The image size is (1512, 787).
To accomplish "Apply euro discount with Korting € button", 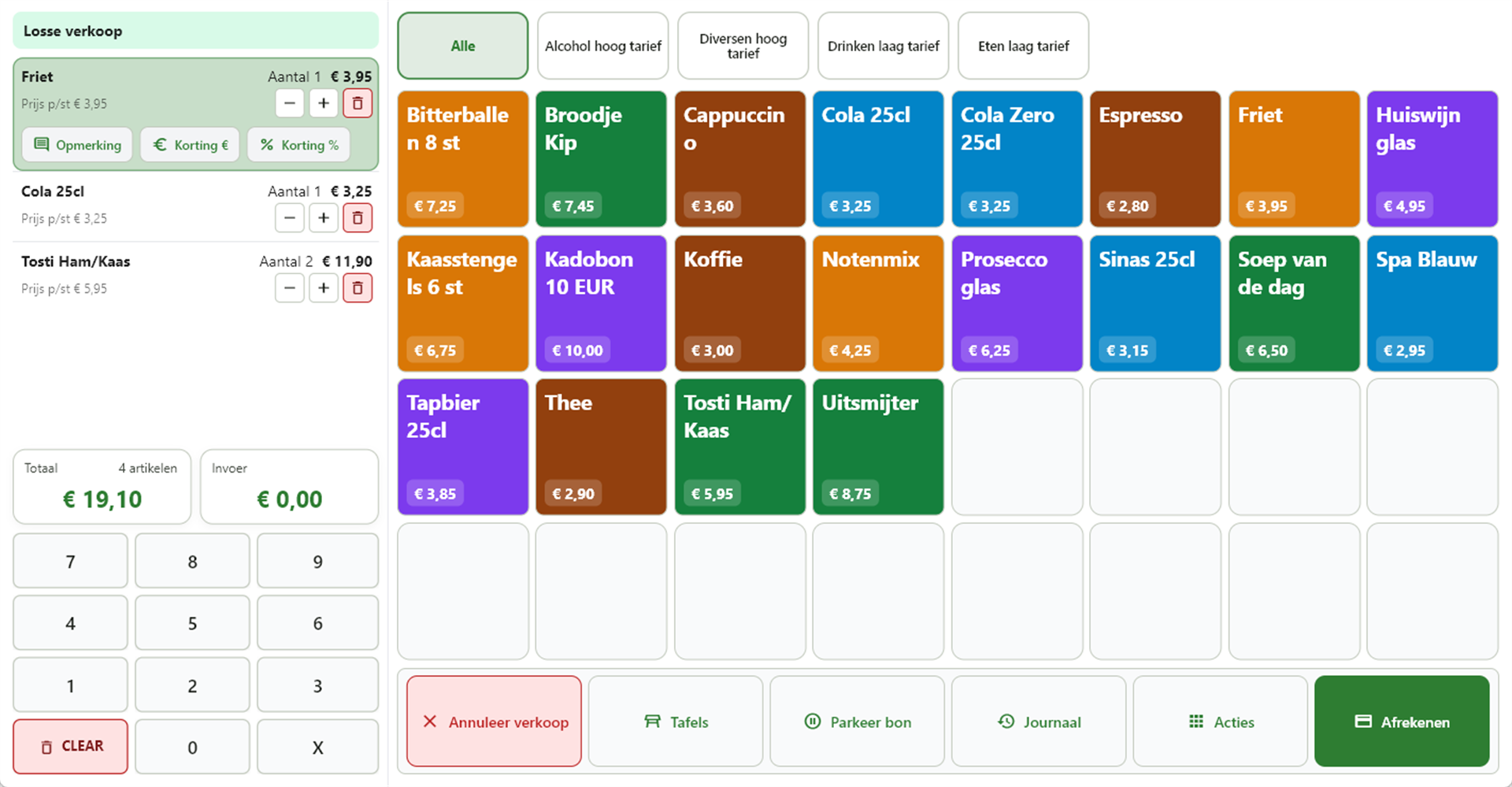I will (x=190, y=145).
